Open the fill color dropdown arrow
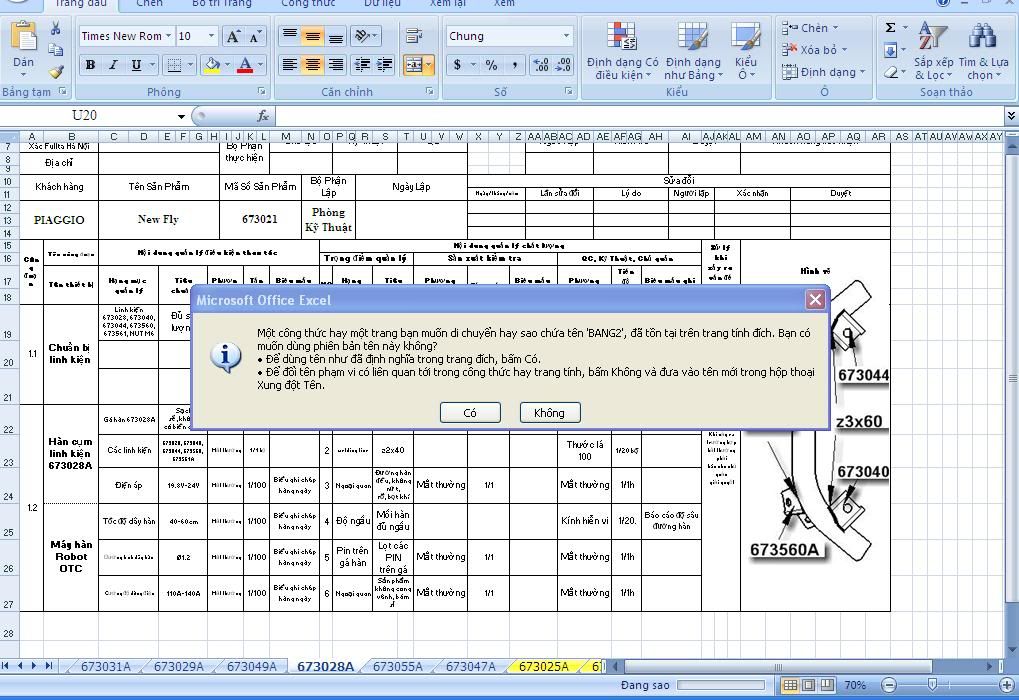The height and width of the screenshot is (700, 1019). pyautogui.click(x=227, y=64)
